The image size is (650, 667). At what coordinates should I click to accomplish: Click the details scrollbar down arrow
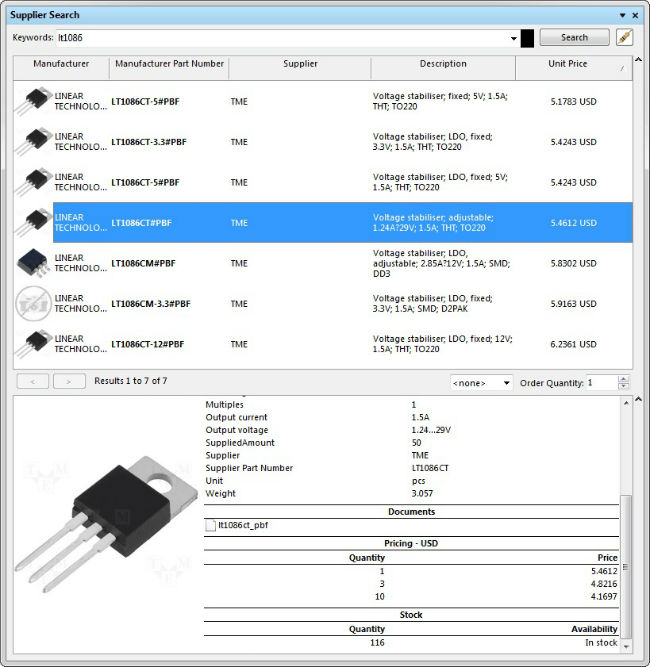click(x=626, y=647)
